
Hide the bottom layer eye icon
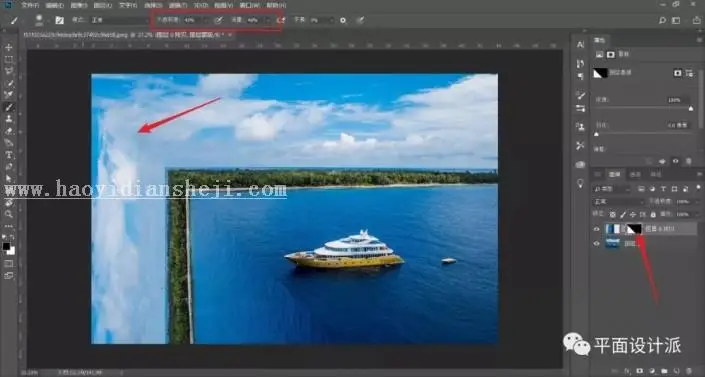[597, 243]
